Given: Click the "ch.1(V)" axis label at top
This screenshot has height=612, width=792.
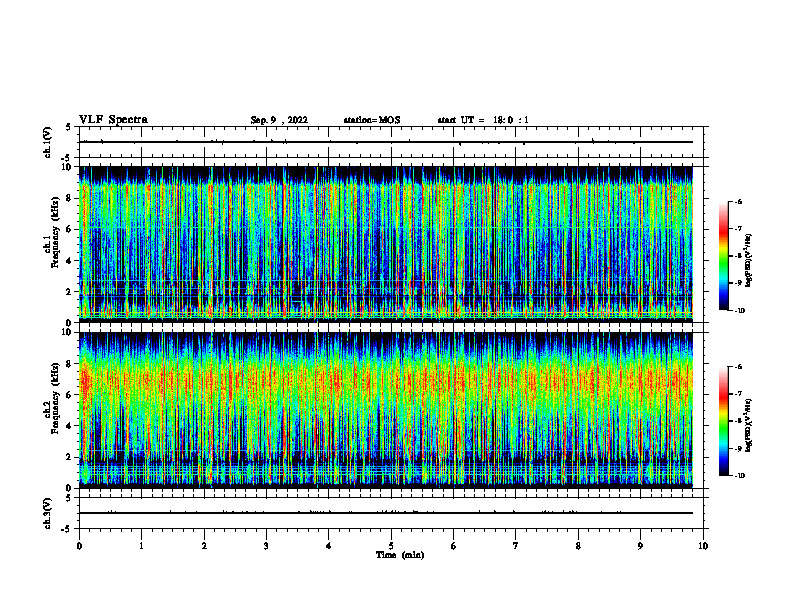Looking at the screenshot, I should 47,142.
